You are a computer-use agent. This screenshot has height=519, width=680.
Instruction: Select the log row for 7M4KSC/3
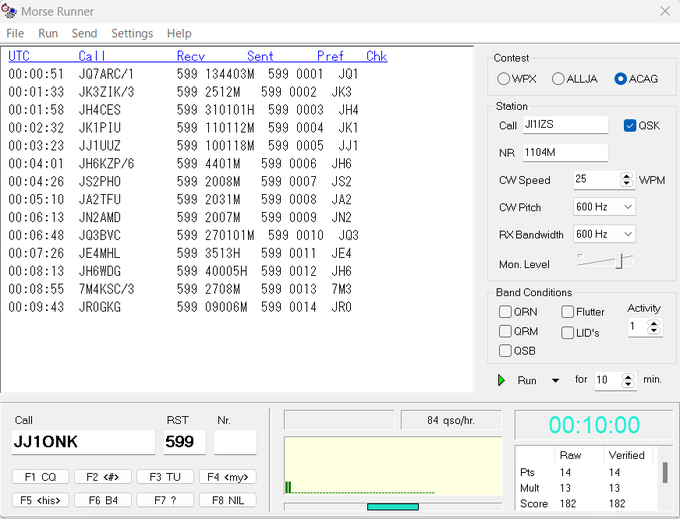[180, 289]
